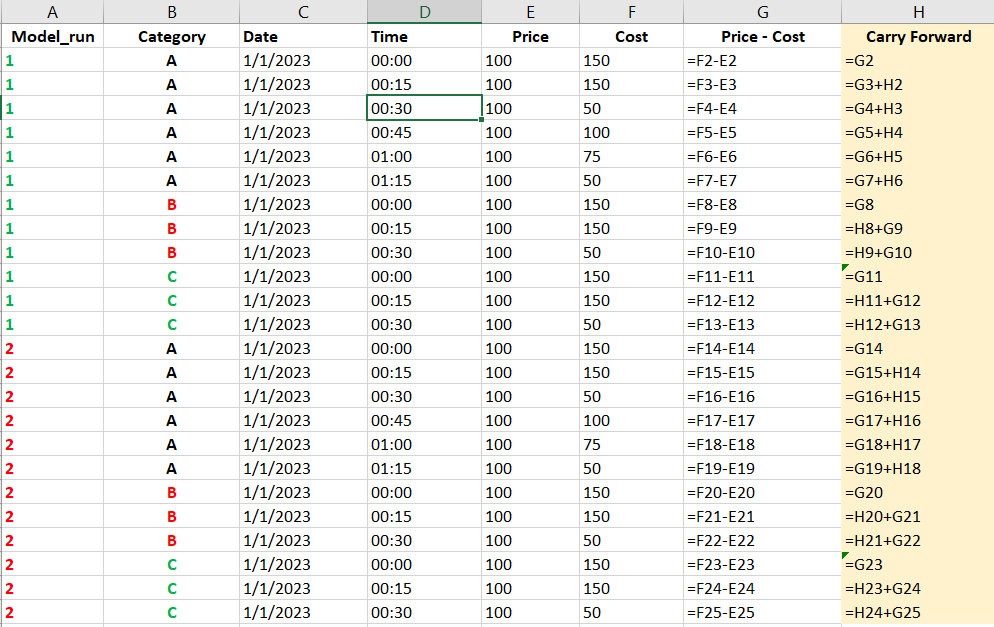Click the formula cell =F7-E7
Viewport: 994px width, 627px height.
click(x=763, y=181)
